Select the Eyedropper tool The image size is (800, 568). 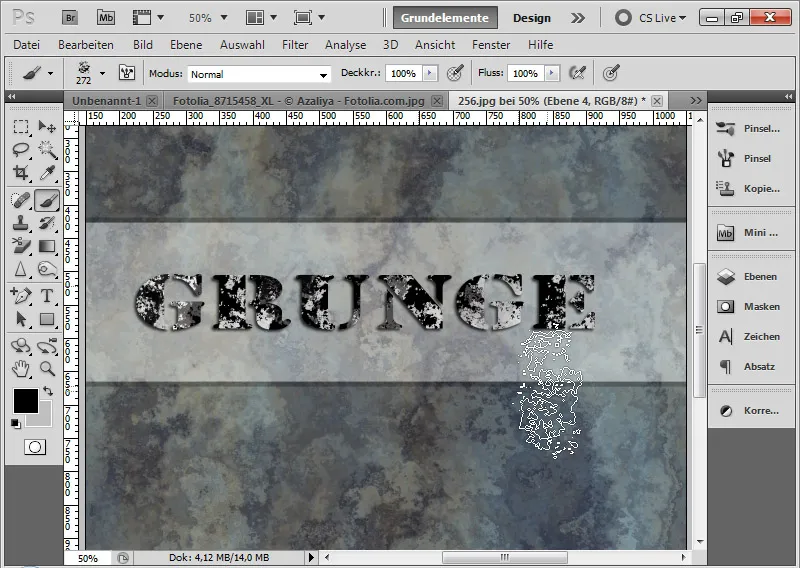pyautogui.click(x=47, y=173)
